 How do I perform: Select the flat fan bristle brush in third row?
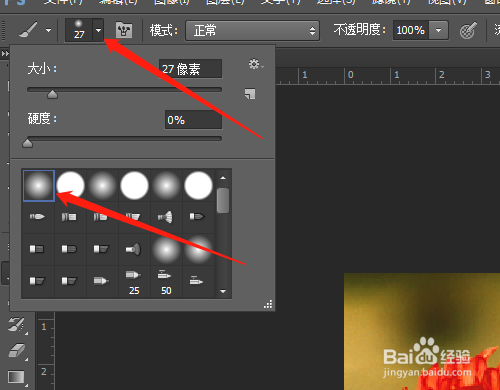point(133,249)
